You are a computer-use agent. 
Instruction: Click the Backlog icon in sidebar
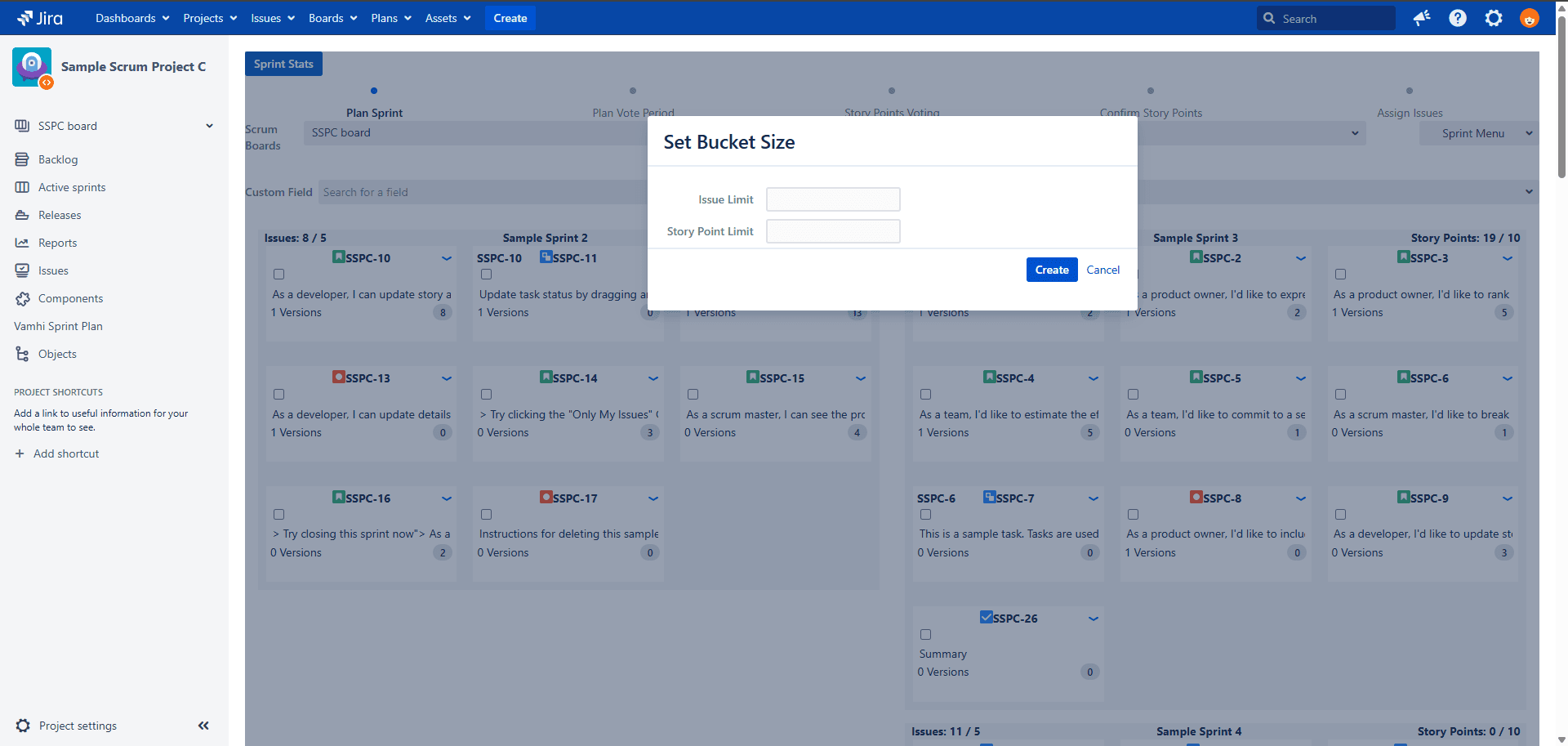(22, 159)
